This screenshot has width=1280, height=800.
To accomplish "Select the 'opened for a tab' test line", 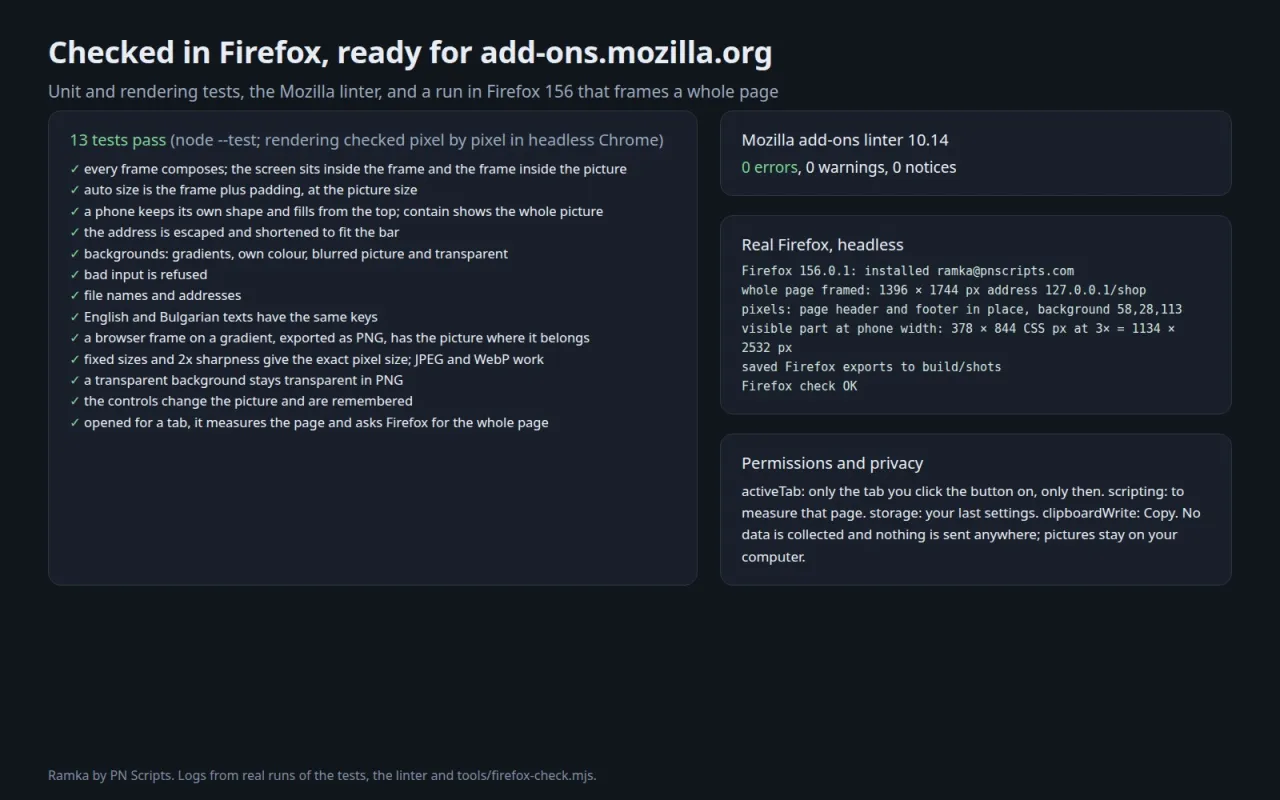I will pyautogui.click(x=309, y=423).
